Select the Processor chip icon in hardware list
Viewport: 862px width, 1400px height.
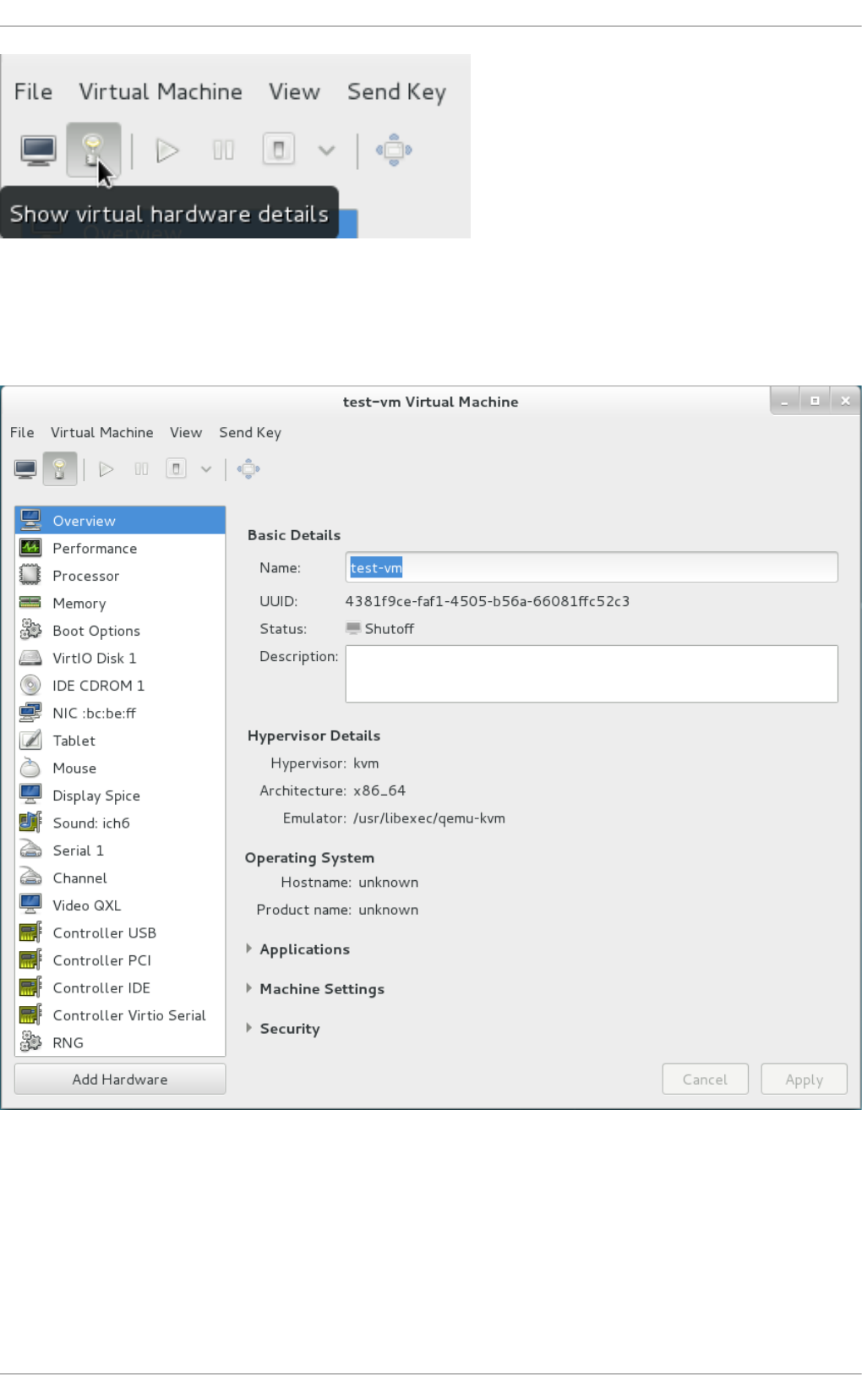pyautogui.click(x=30, y=576)
